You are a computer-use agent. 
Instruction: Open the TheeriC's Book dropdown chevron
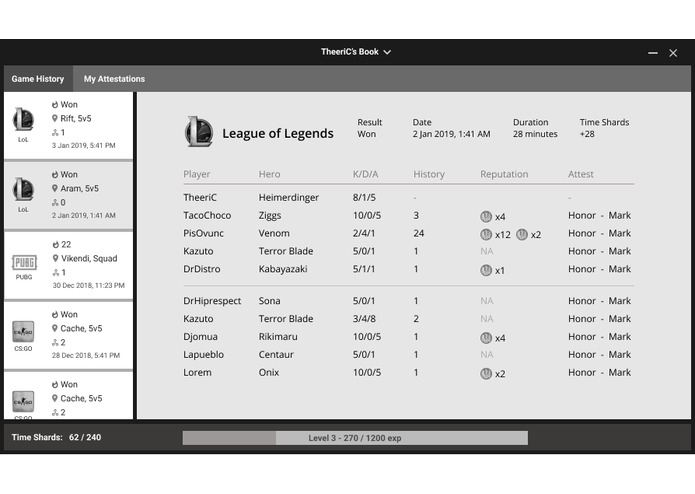[387, 52]
